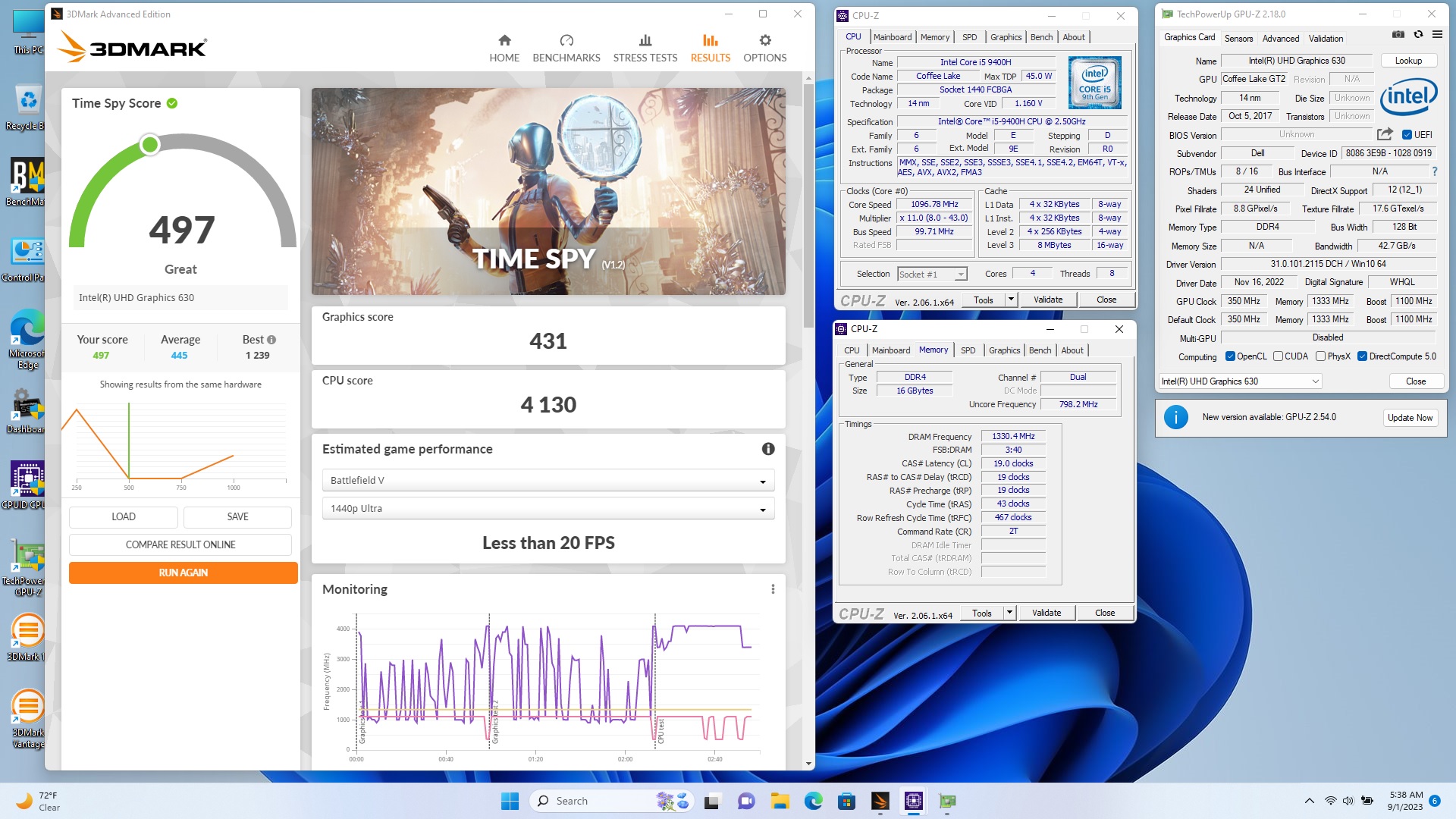Switch to the Advanced tab in GPU-Z
The image size is (1456, 819).
point(1281,39)
